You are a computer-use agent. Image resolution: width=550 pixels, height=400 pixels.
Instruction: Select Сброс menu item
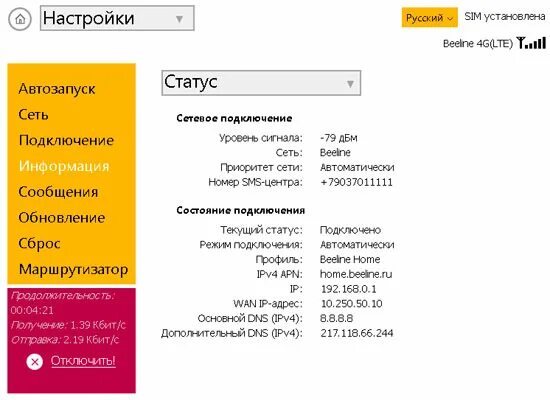point(39,244)
